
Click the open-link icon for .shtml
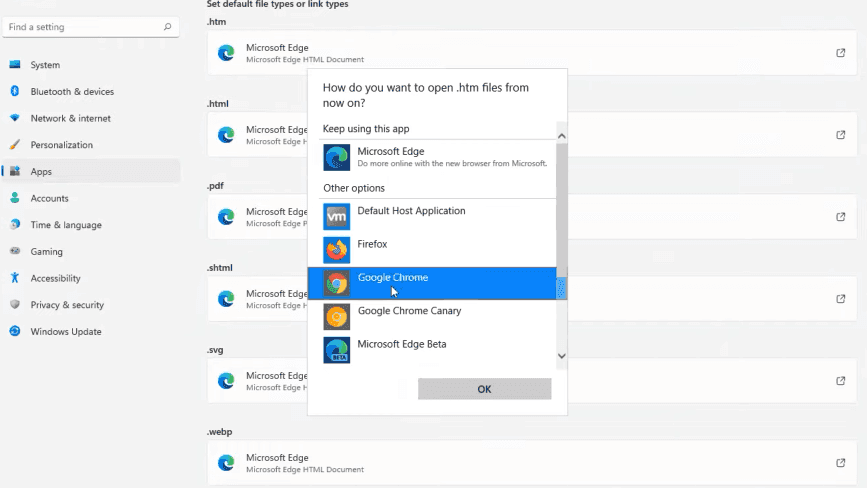840,298
